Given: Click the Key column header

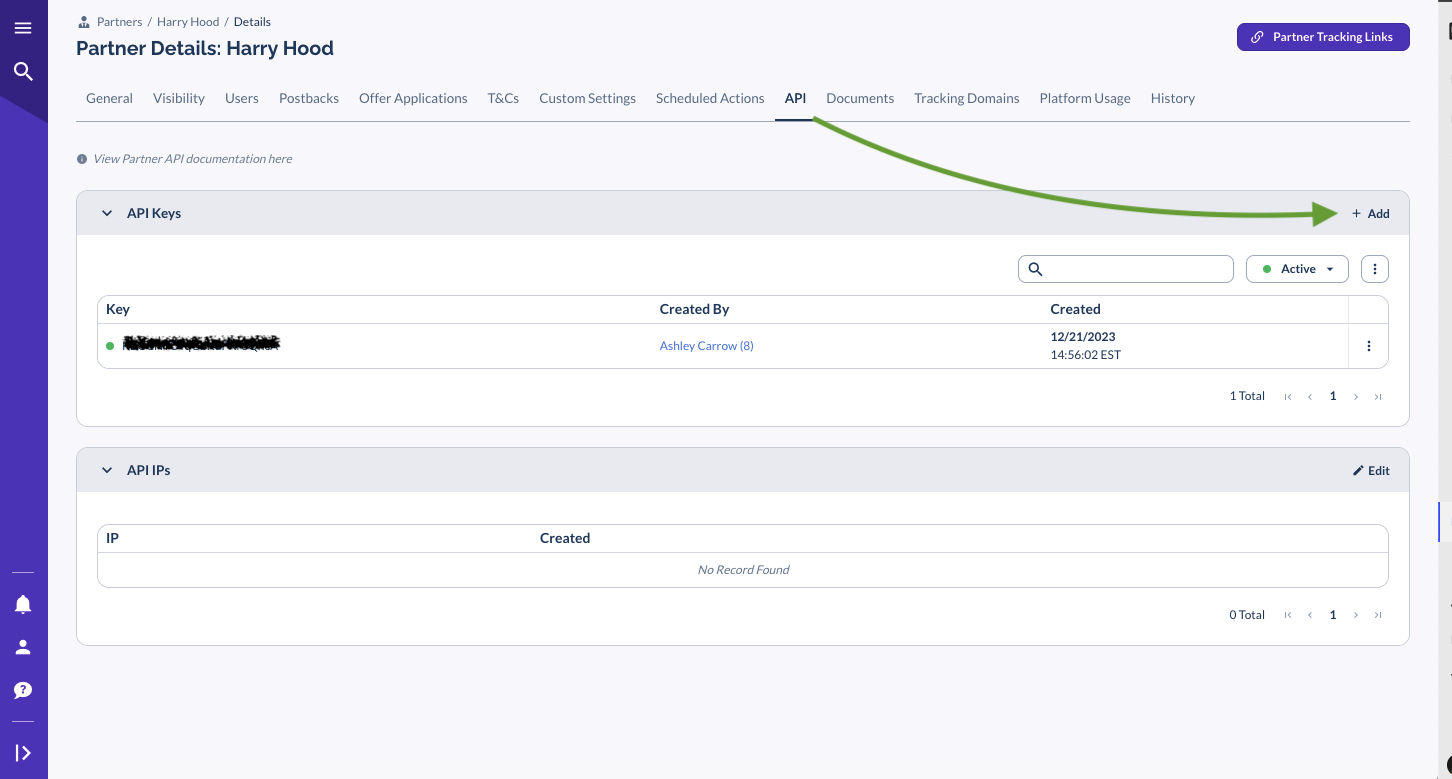Looking at the screenshot, I should (x=118, y=309).
